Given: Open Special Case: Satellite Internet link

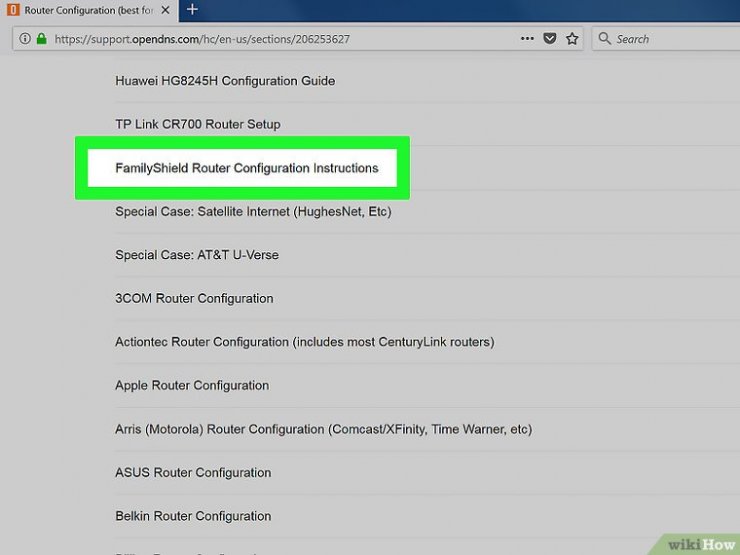Looking at the screenshot, I should (253, 211).
